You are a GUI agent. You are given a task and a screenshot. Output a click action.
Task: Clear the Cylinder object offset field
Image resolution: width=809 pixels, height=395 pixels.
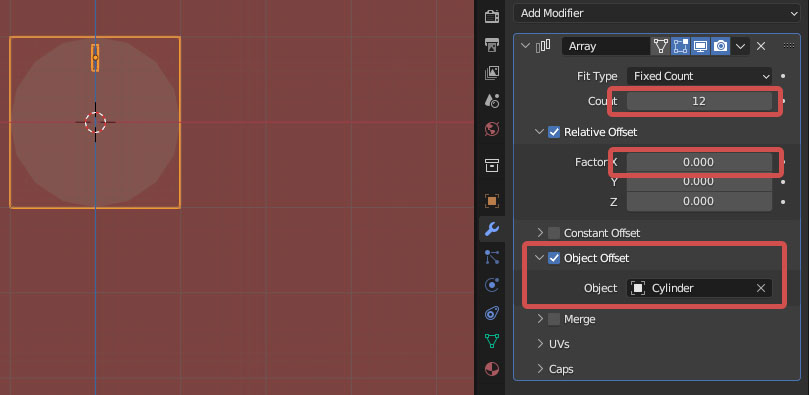click(761, 288)
